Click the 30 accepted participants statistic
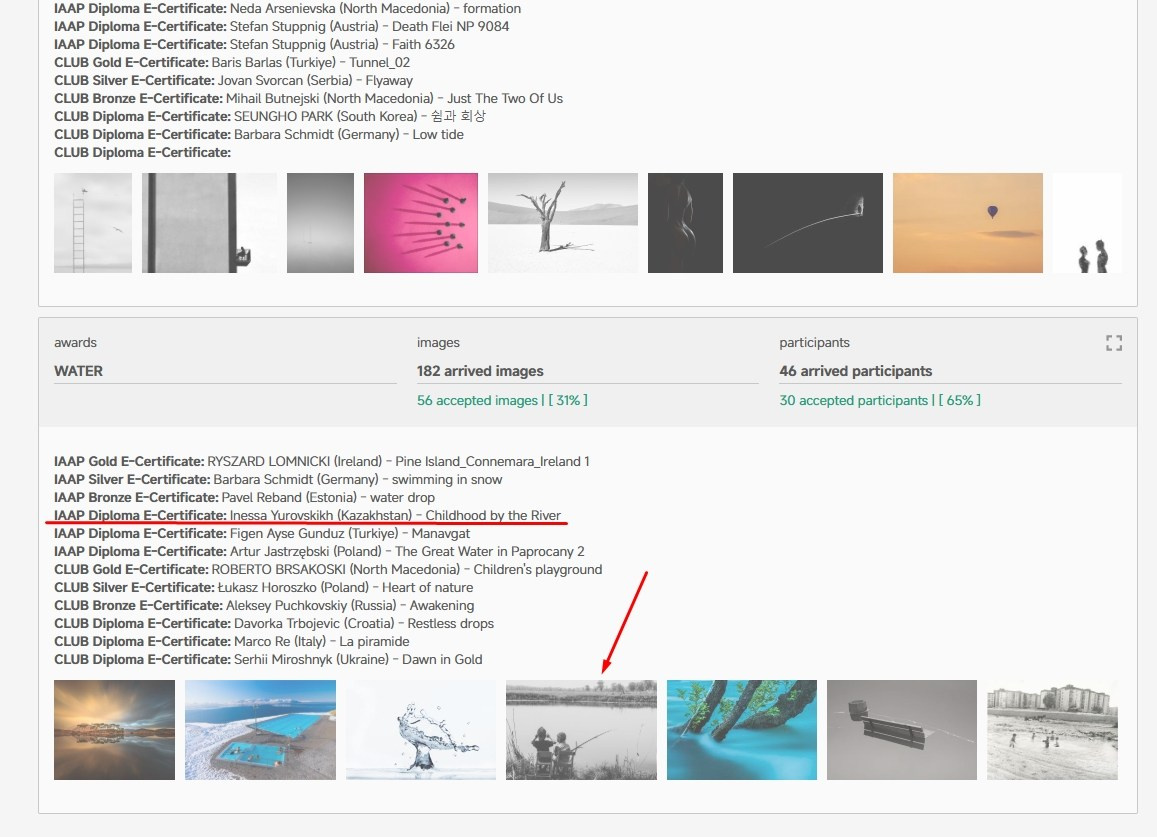 click(880, 400)
